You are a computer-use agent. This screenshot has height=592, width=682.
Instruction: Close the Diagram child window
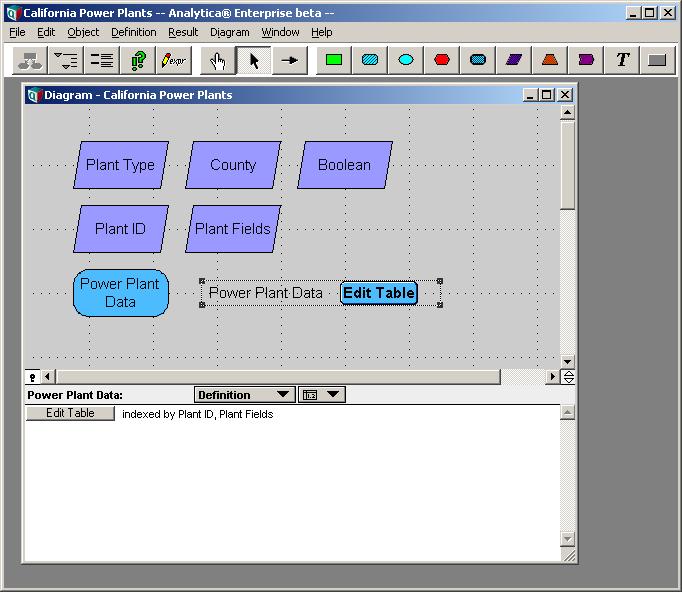coord(565,94)
